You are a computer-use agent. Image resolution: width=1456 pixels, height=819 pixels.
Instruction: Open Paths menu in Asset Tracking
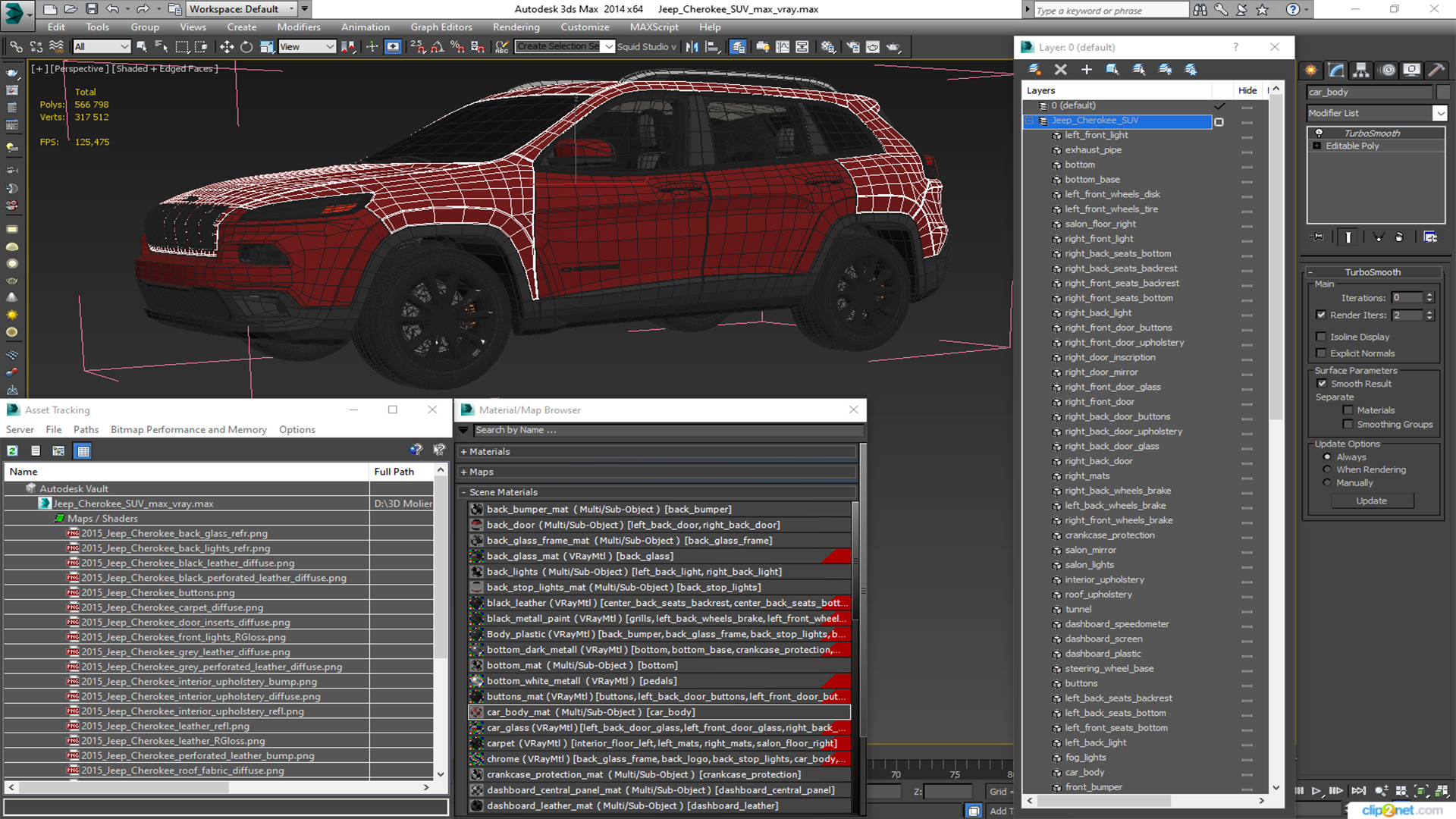(x=86, y=430)
